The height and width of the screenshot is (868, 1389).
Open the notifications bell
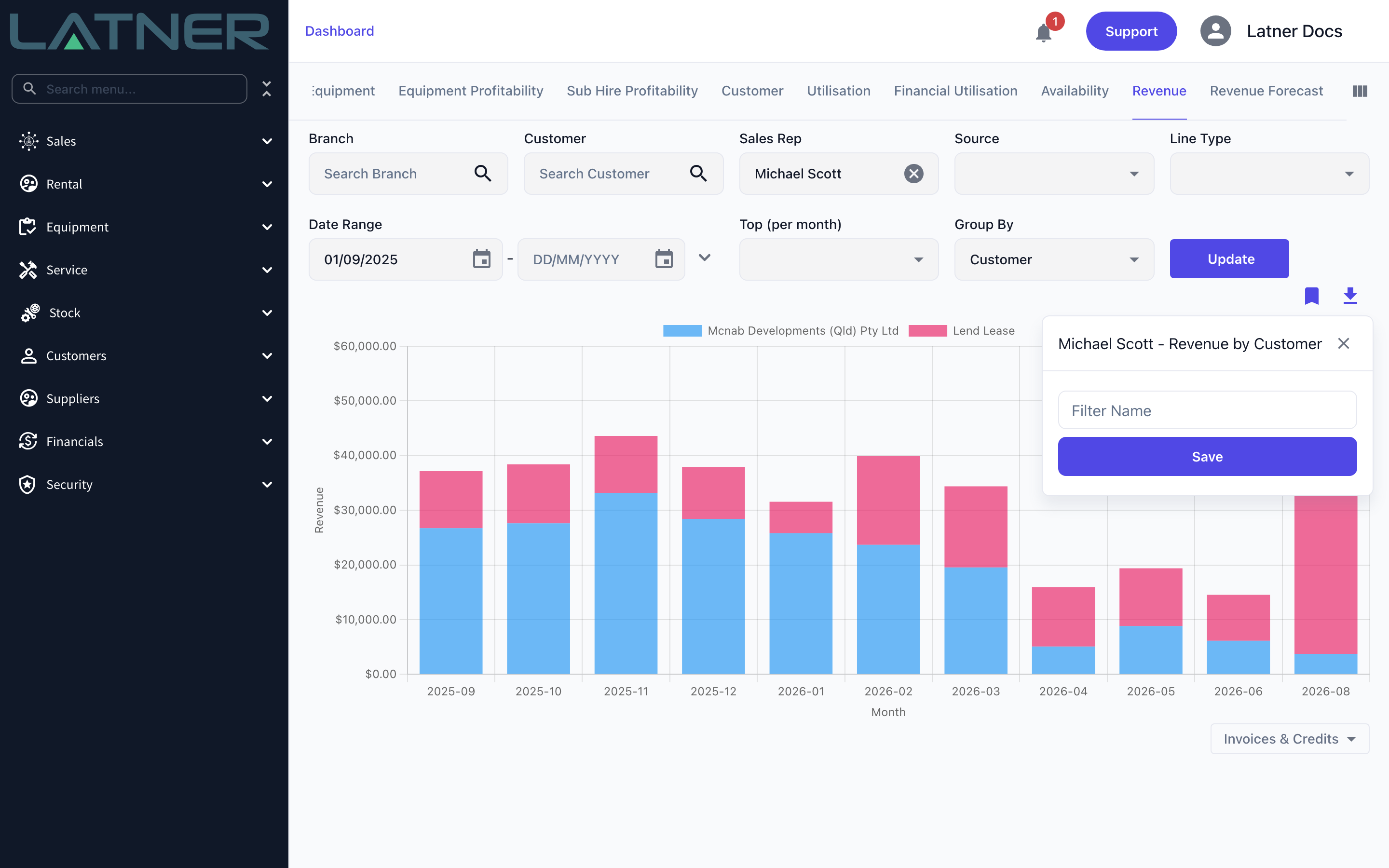pos(1044,33)
